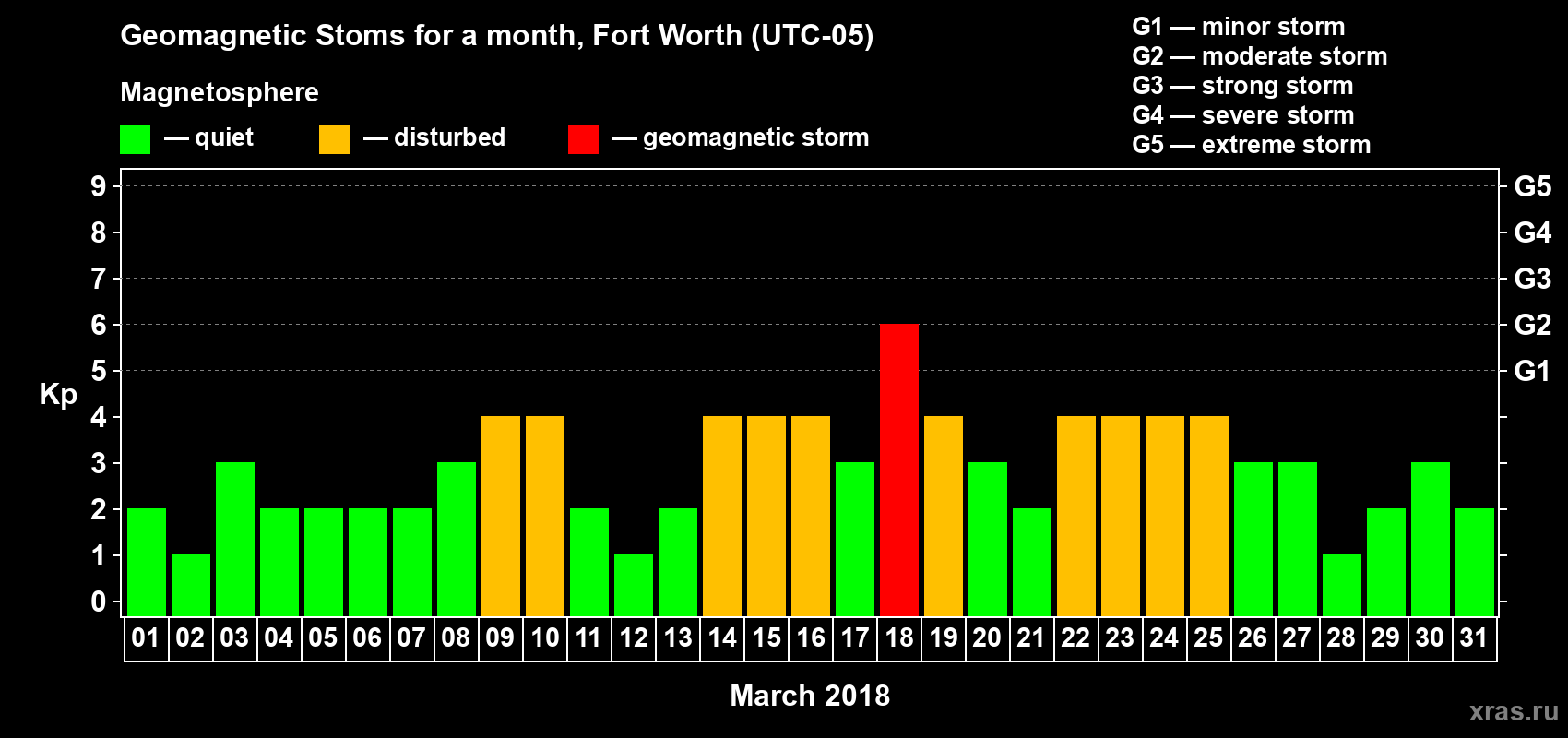Click the green bar for day 01
The image size is (1568, 738).
147,562
